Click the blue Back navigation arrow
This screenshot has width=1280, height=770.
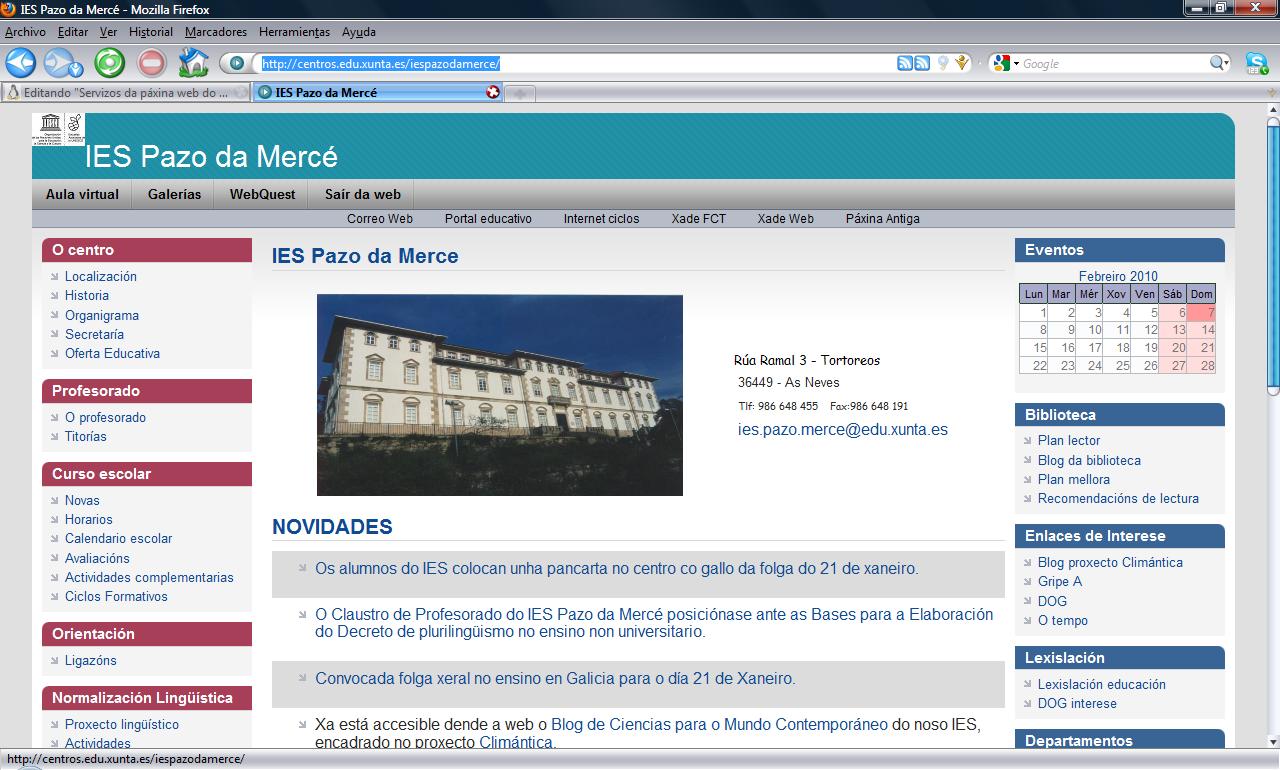(x=21, y=63)
